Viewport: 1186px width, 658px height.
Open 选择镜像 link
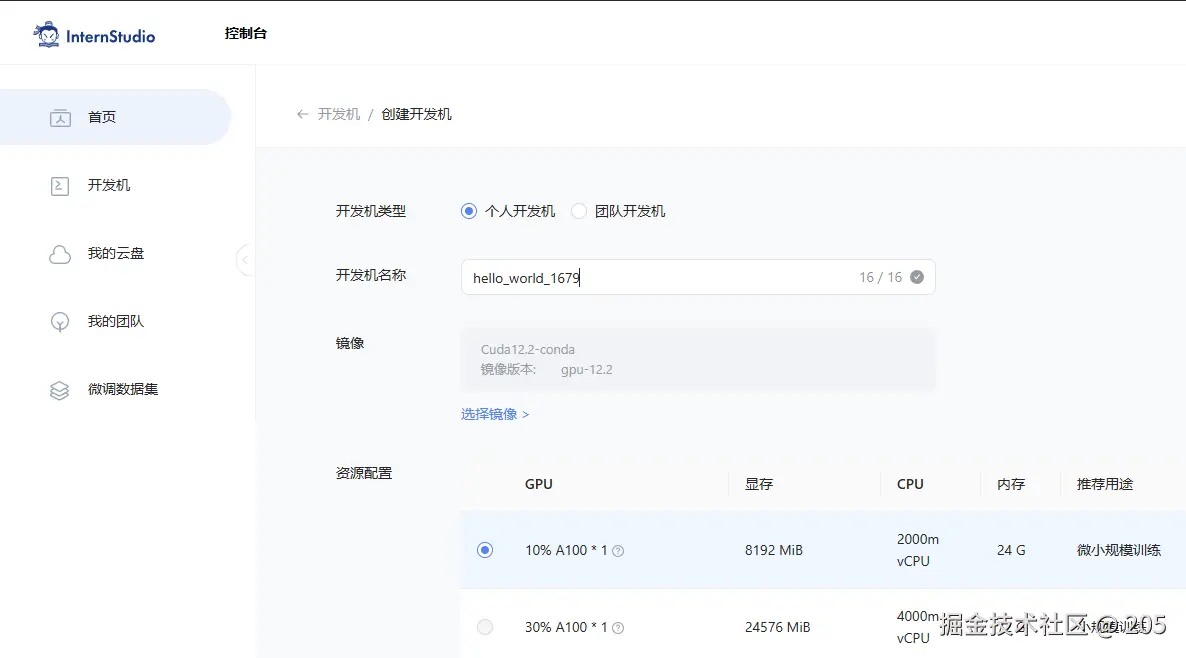tap(495, 414)
